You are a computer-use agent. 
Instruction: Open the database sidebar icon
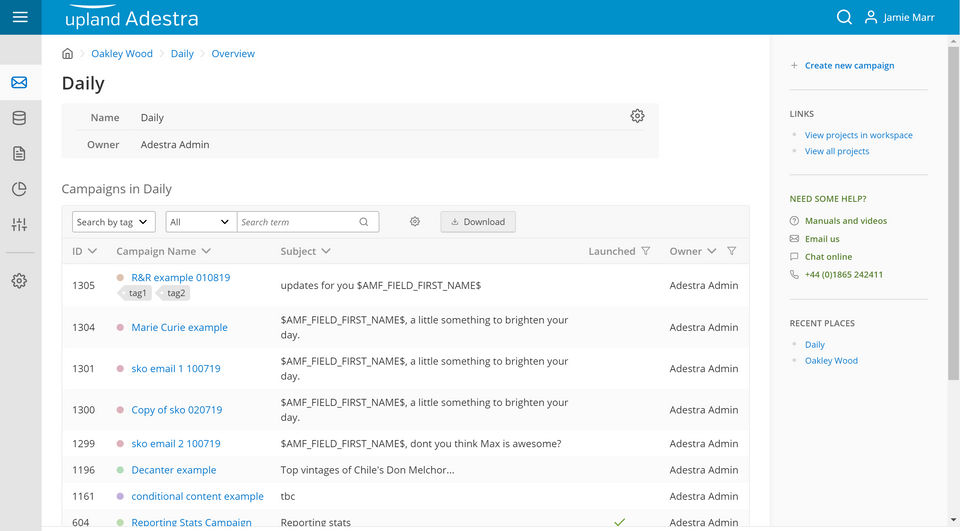pyautogui.click(x=19, y=118)
